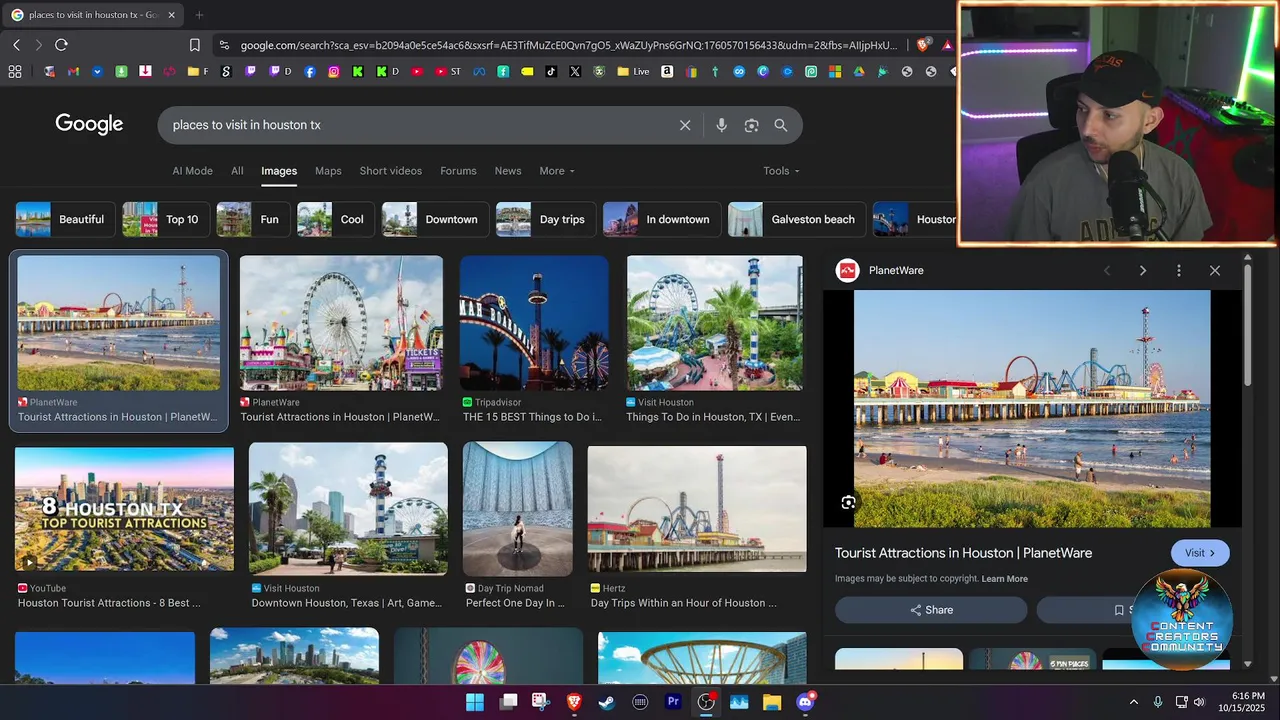This screenshot has height=720, width=1280.
Task: Open Google Lens search by image icon
Action: point(751,125)
